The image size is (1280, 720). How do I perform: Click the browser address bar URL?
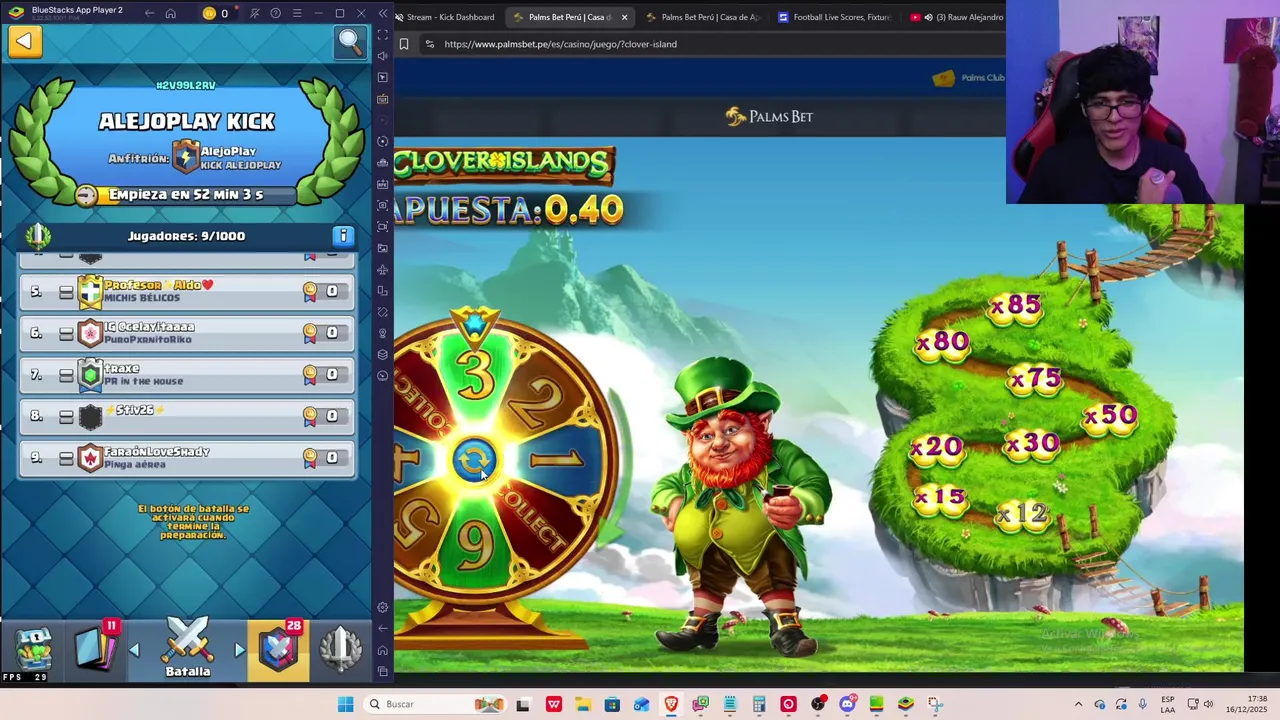[x=560, y=44]
